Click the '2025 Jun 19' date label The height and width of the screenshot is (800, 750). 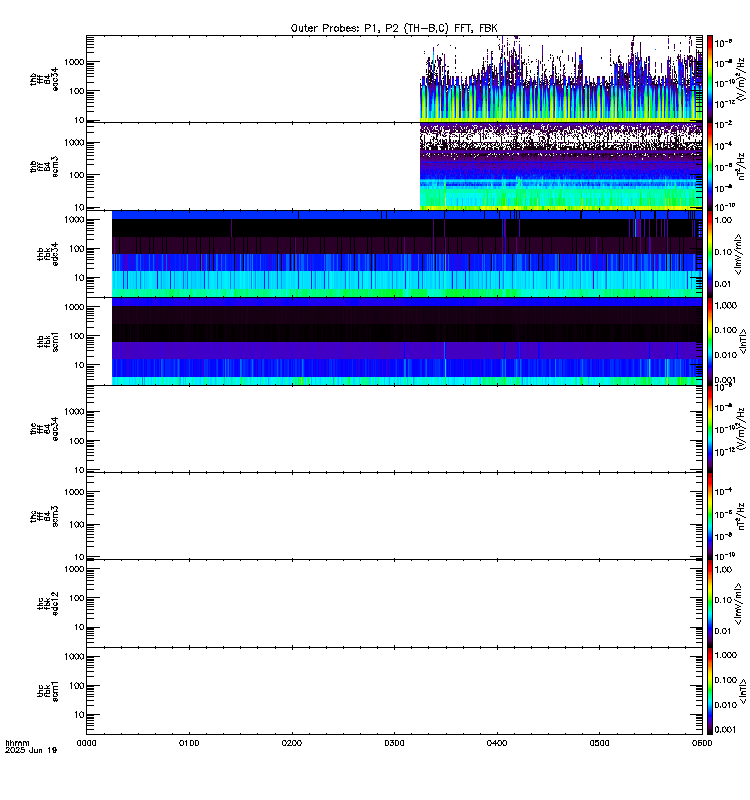pos(31,750)
